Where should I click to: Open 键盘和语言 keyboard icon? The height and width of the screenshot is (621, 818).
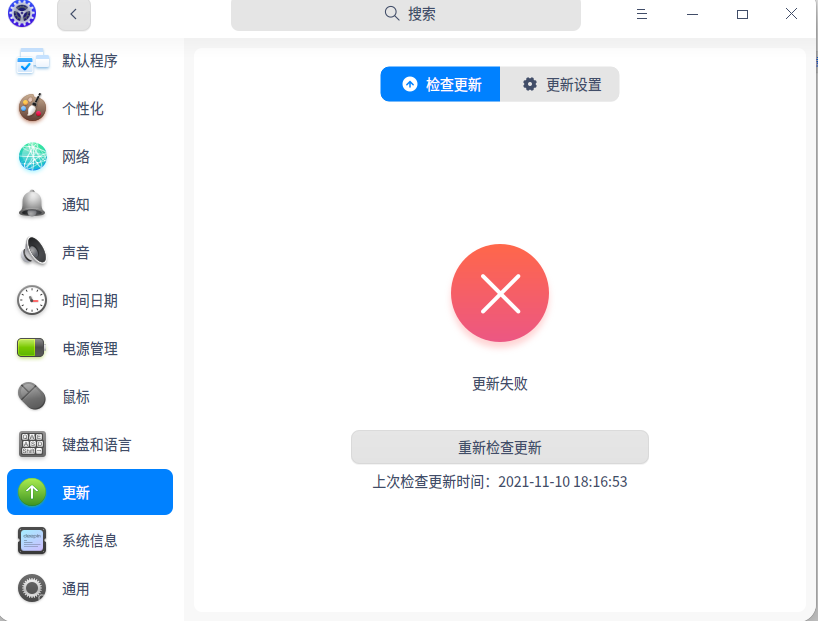point(31,444)
